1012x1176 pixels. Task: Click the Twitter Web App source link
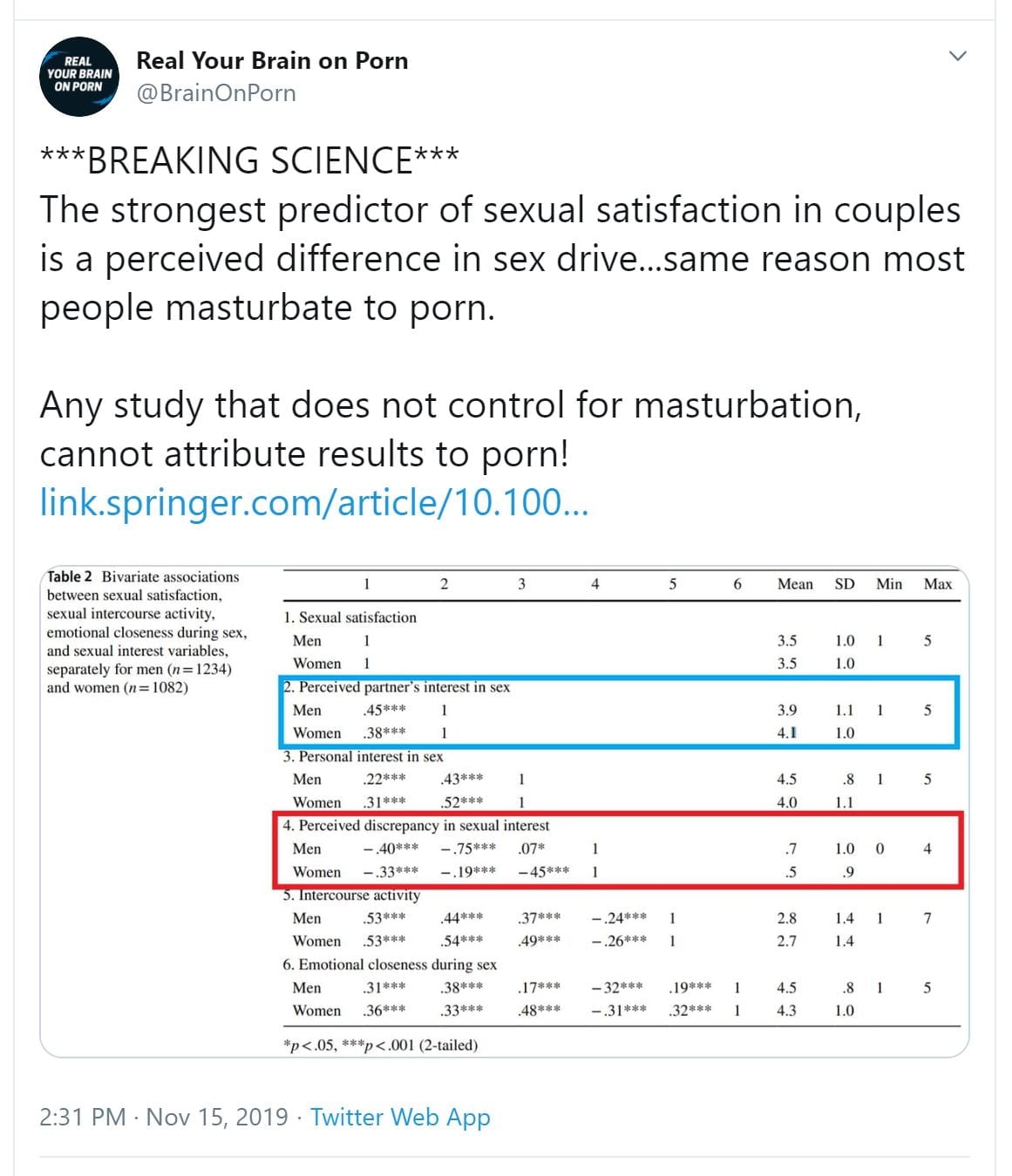tap(400, 1117)
